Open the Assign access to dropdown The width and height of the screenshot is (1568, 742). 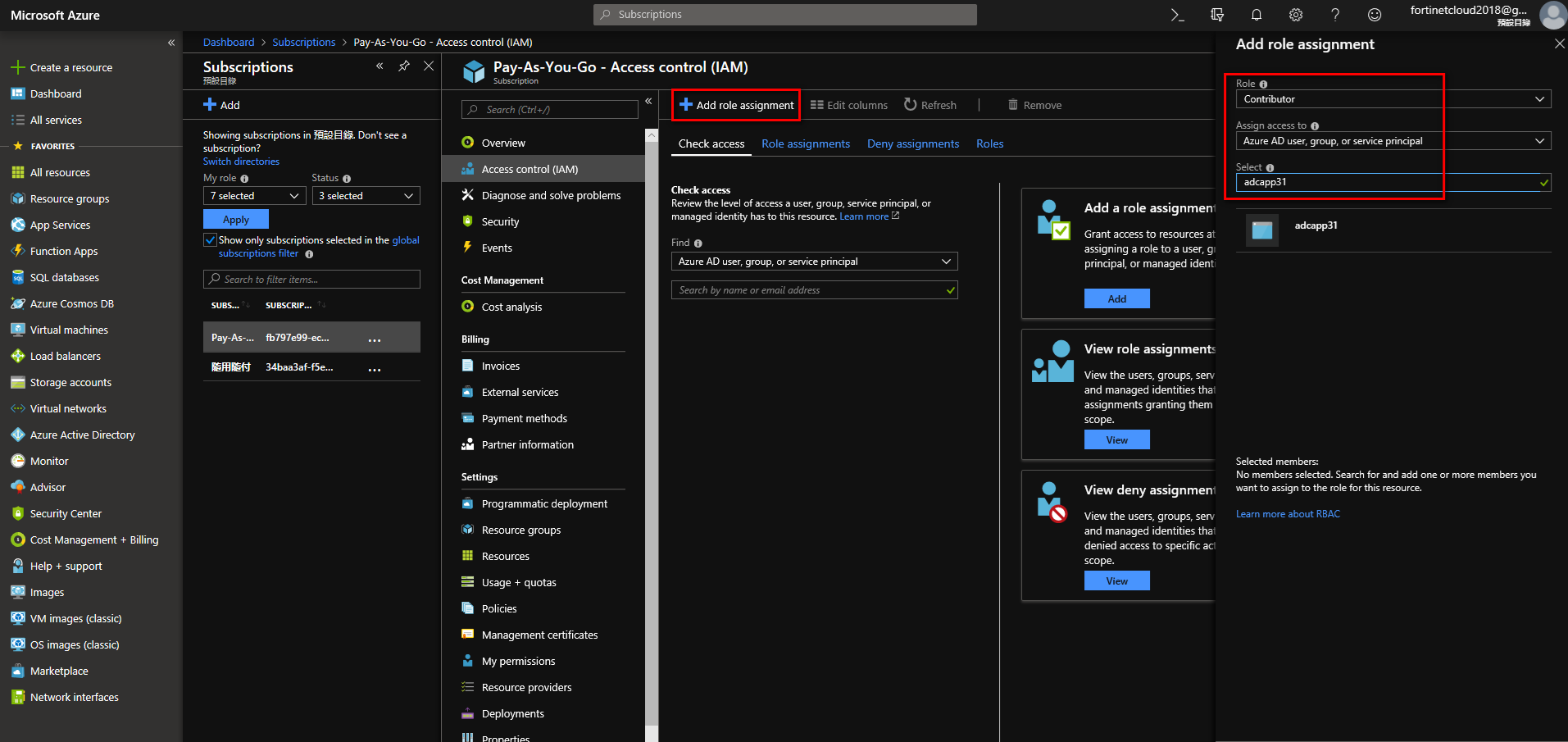[x=1392, y=140]
